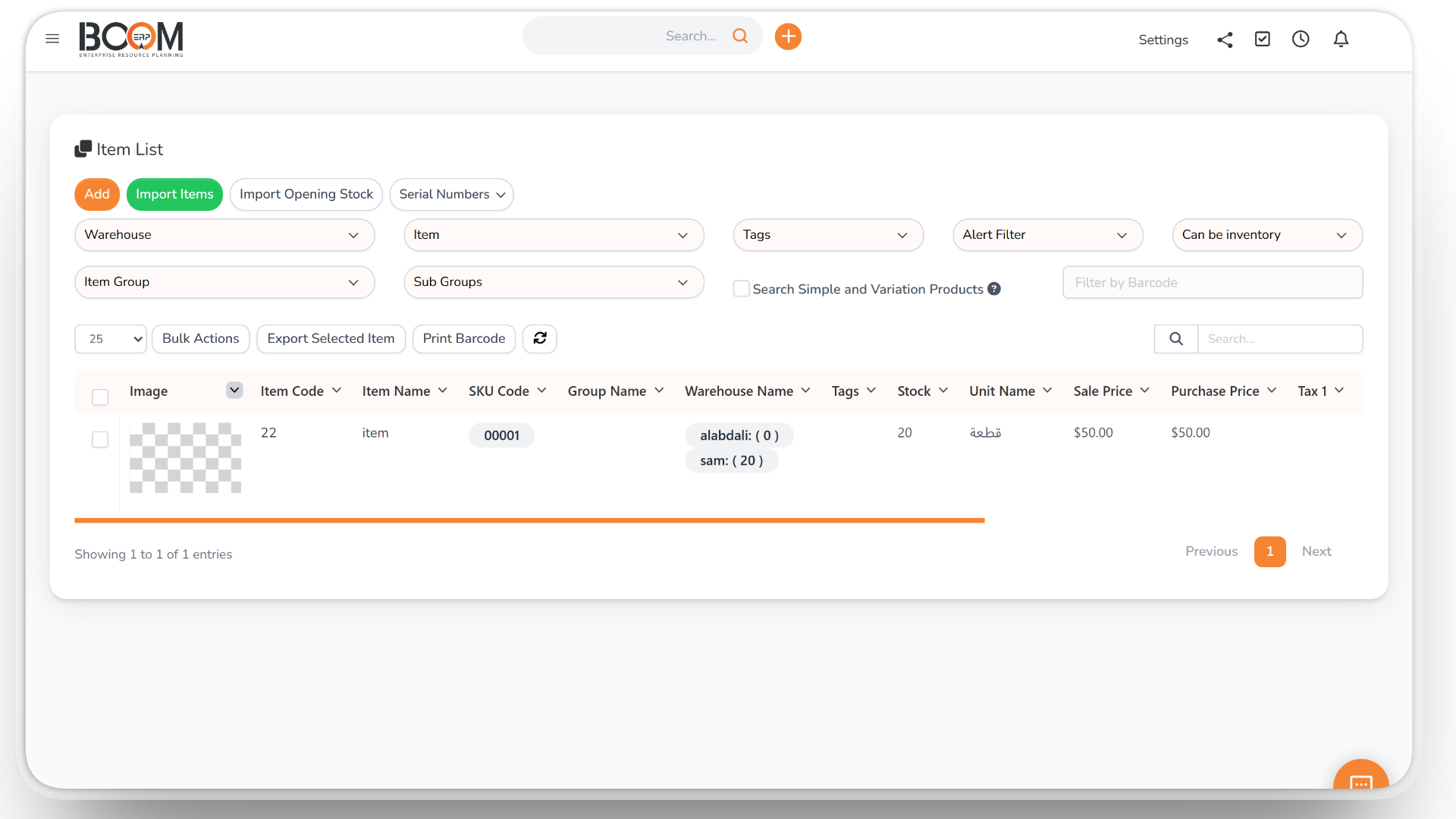This screenshot has width=1456, height=819.
Task: Open the 25 entries-per-page selector
Action: coord(111,339)
